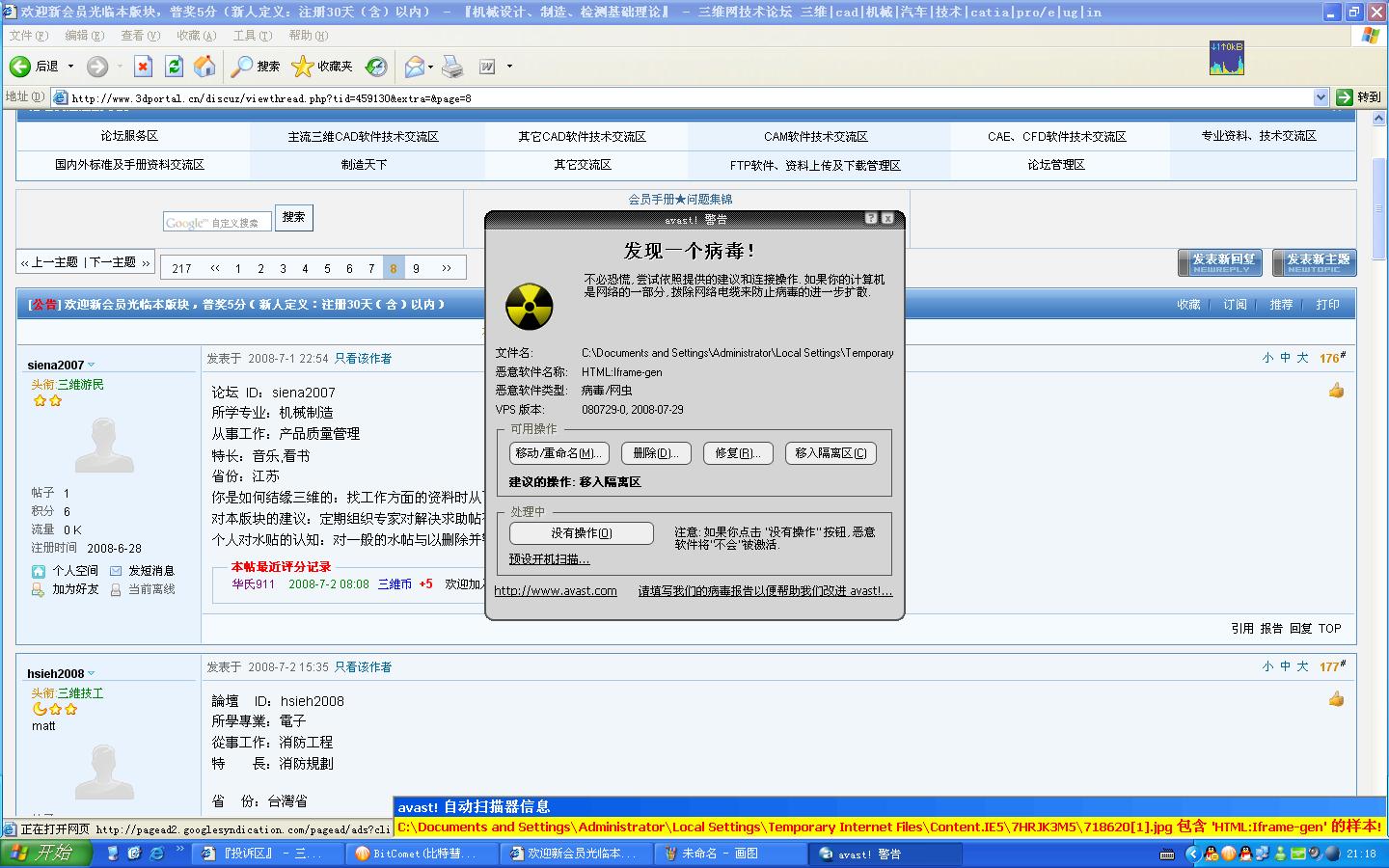Click the Edit with Word icon

[488, 66]
